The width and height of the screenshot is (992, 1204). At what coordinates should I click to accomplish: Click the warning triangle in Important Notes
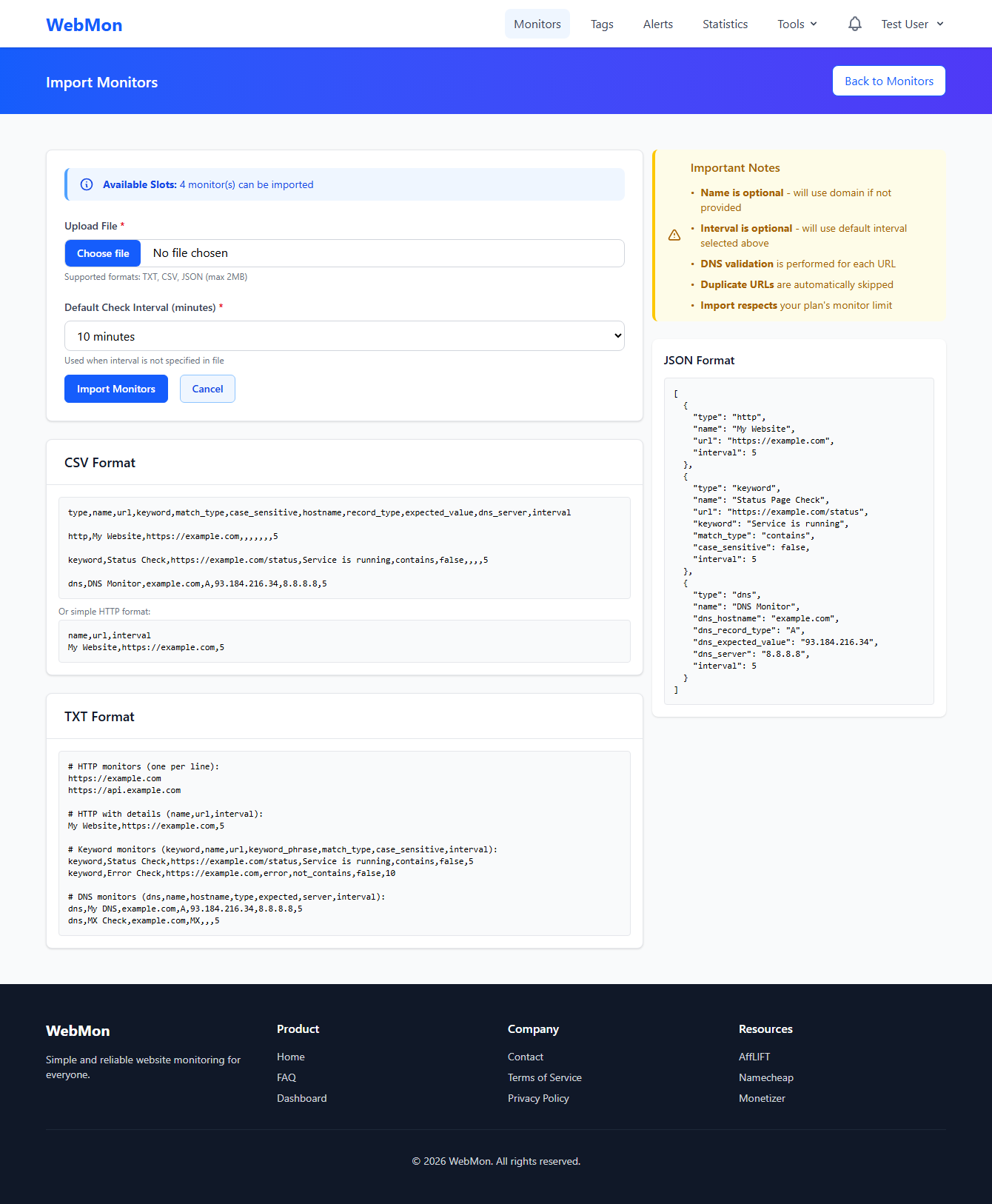674,235
